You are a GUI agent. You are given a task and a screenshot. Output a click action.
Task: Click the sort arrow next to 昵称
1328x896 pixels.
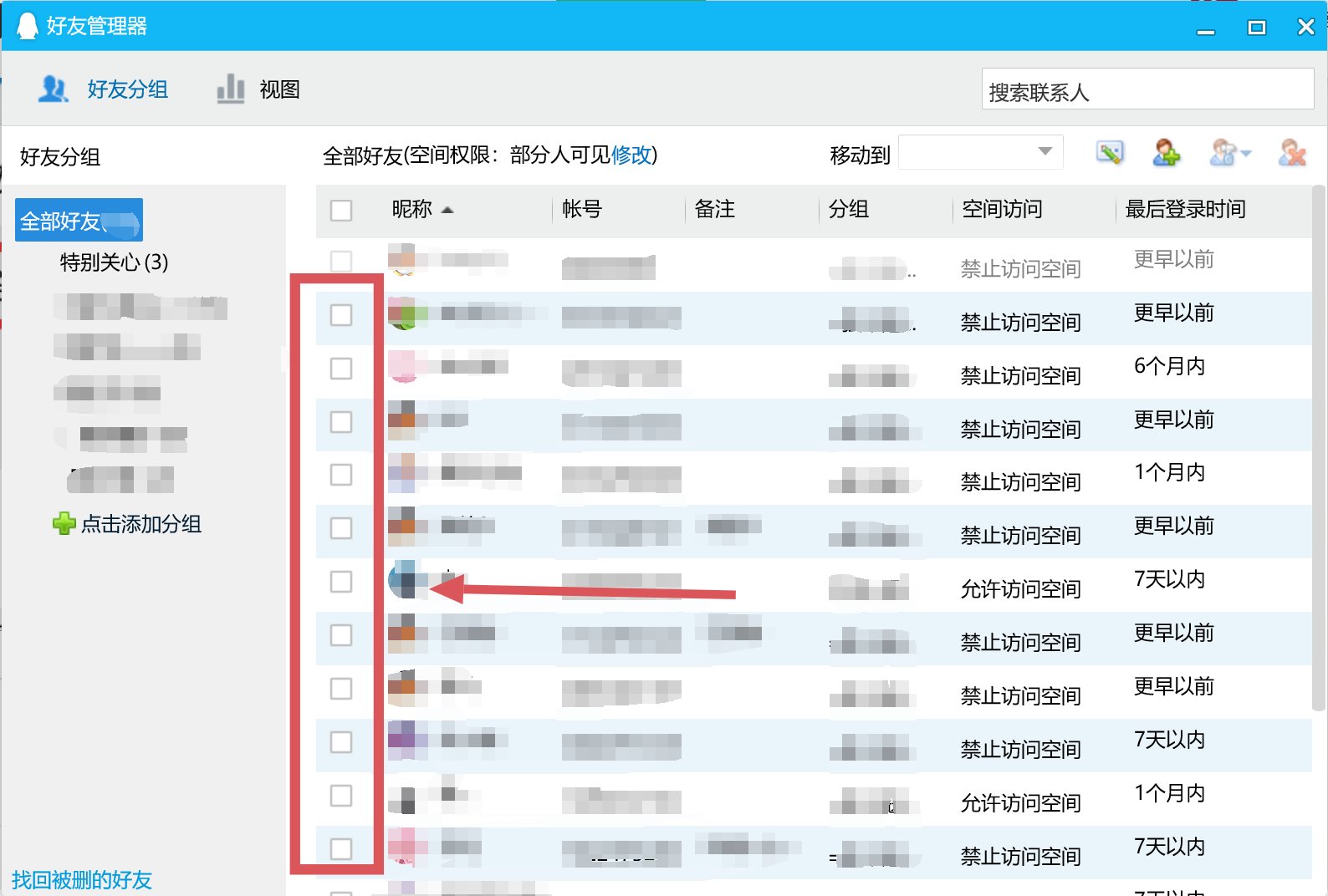click(447, 210)
